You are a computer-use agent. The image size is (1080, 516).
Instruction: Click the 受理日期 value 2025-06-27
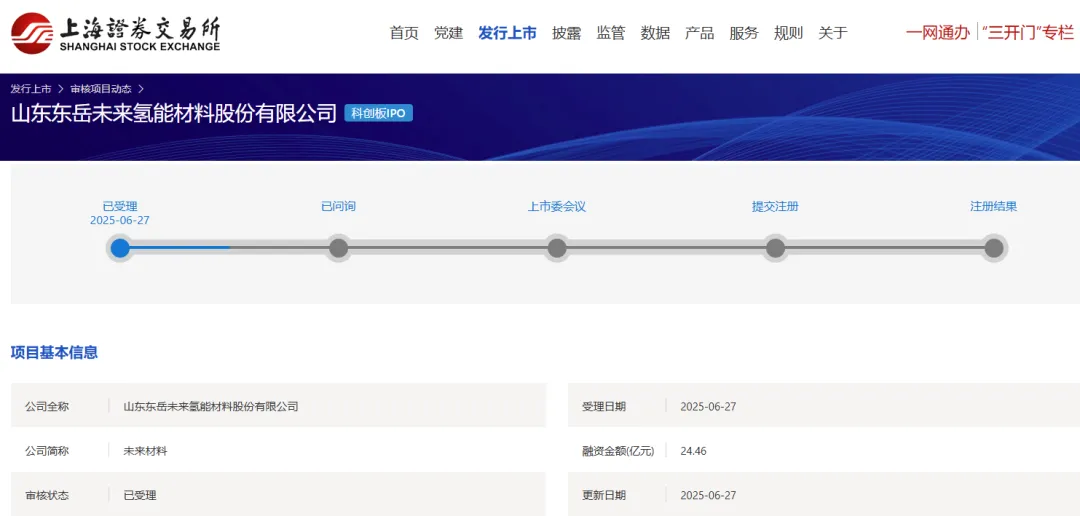[708, 406]
